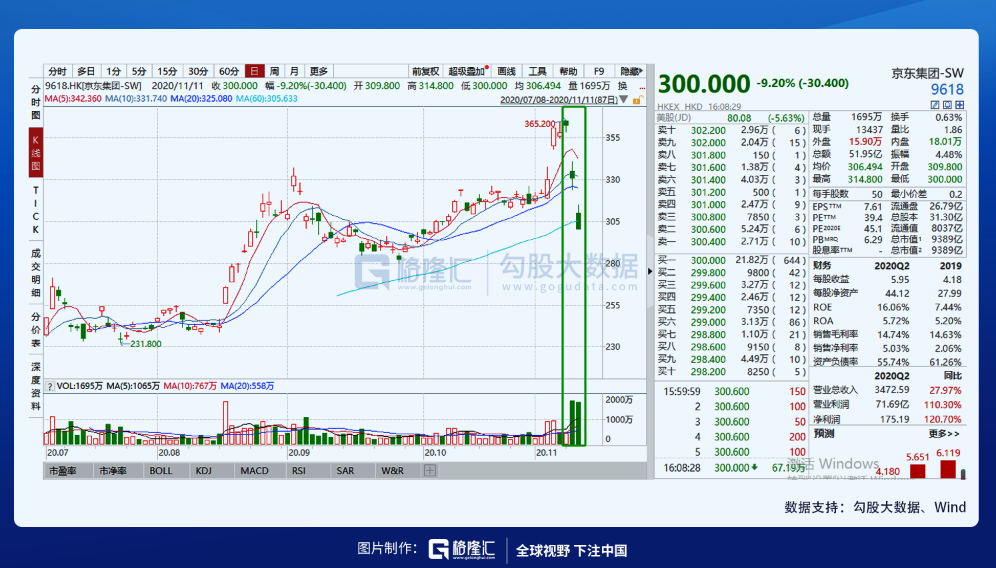This screenshot has height=568, width=996.
Task: Open the date range dropdown triangle
Action: 624,100
